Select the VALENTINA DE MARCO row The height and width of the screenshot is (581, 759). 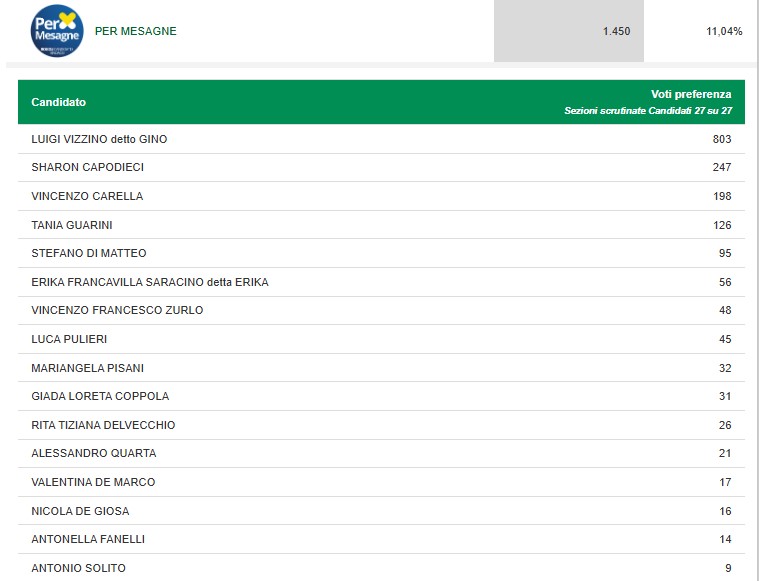point(381,482)
